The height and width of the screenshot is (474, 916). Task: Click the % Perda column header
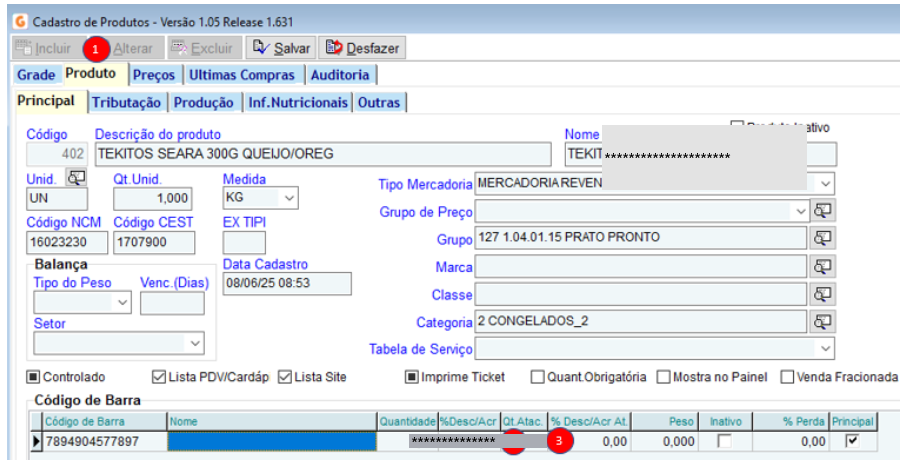click(791, 421)
